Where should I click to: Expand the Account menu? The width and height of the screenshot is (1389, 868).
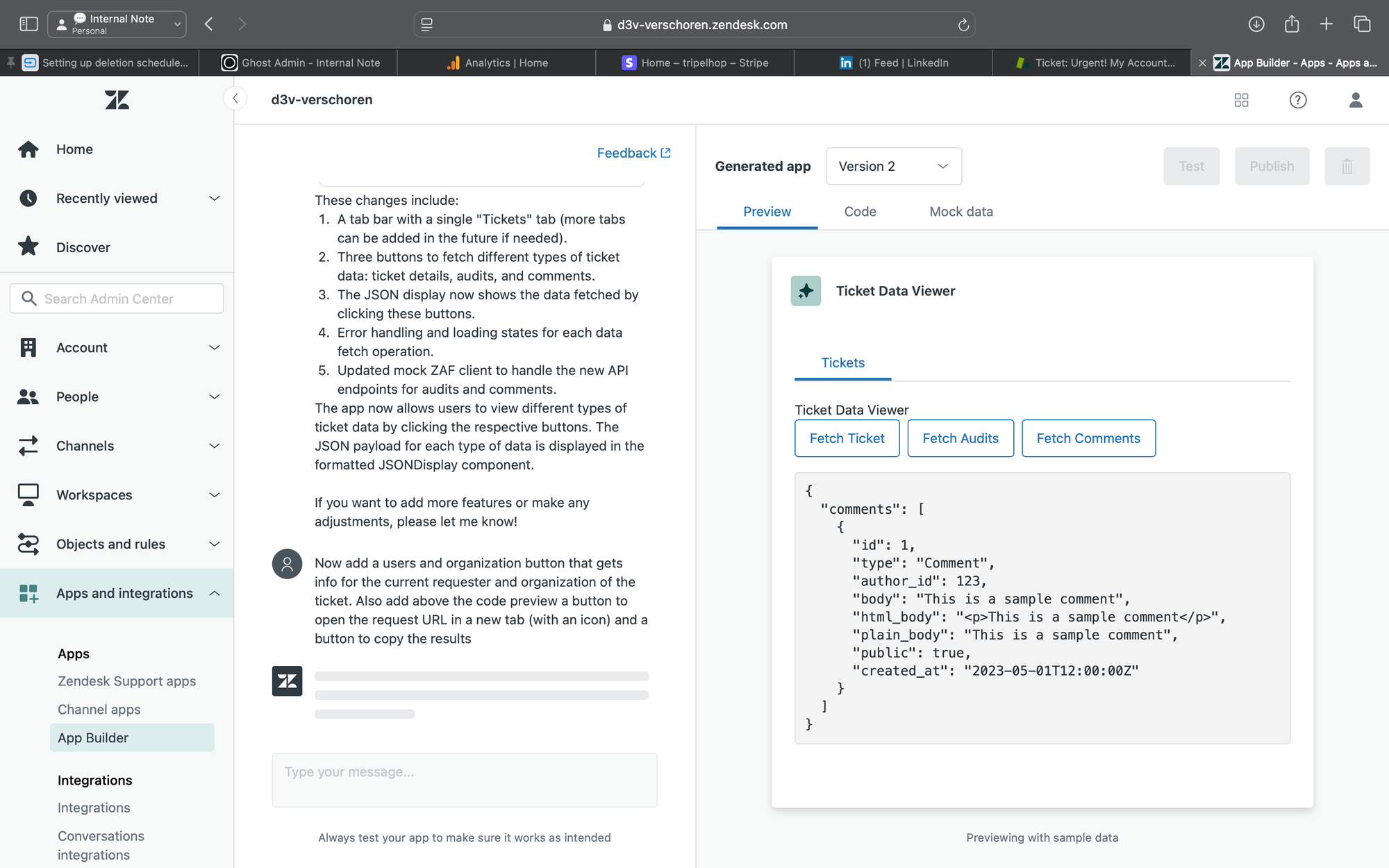tap(117, 348)
